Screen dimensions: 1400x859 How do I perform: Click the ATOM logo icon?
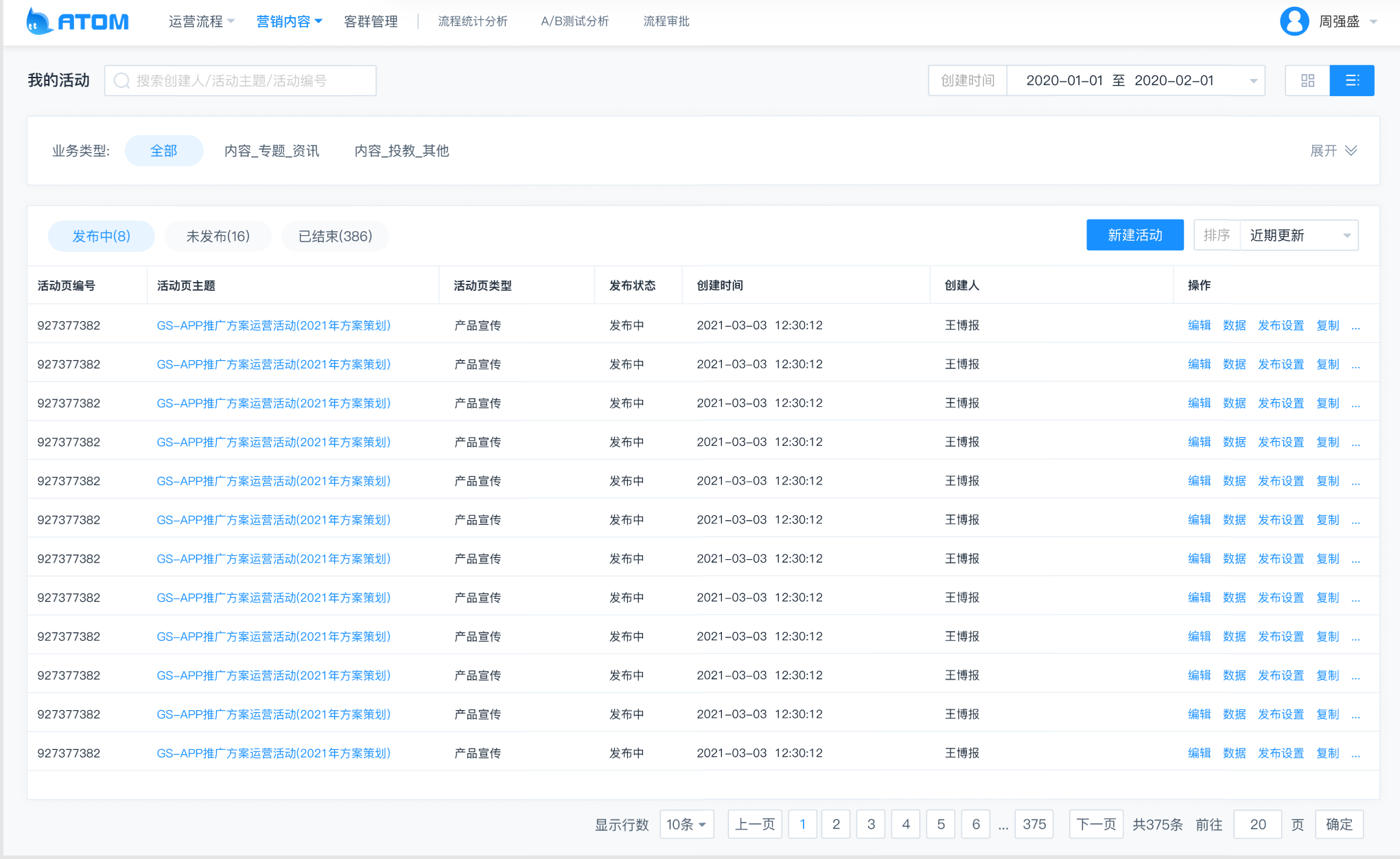point(39,21)
